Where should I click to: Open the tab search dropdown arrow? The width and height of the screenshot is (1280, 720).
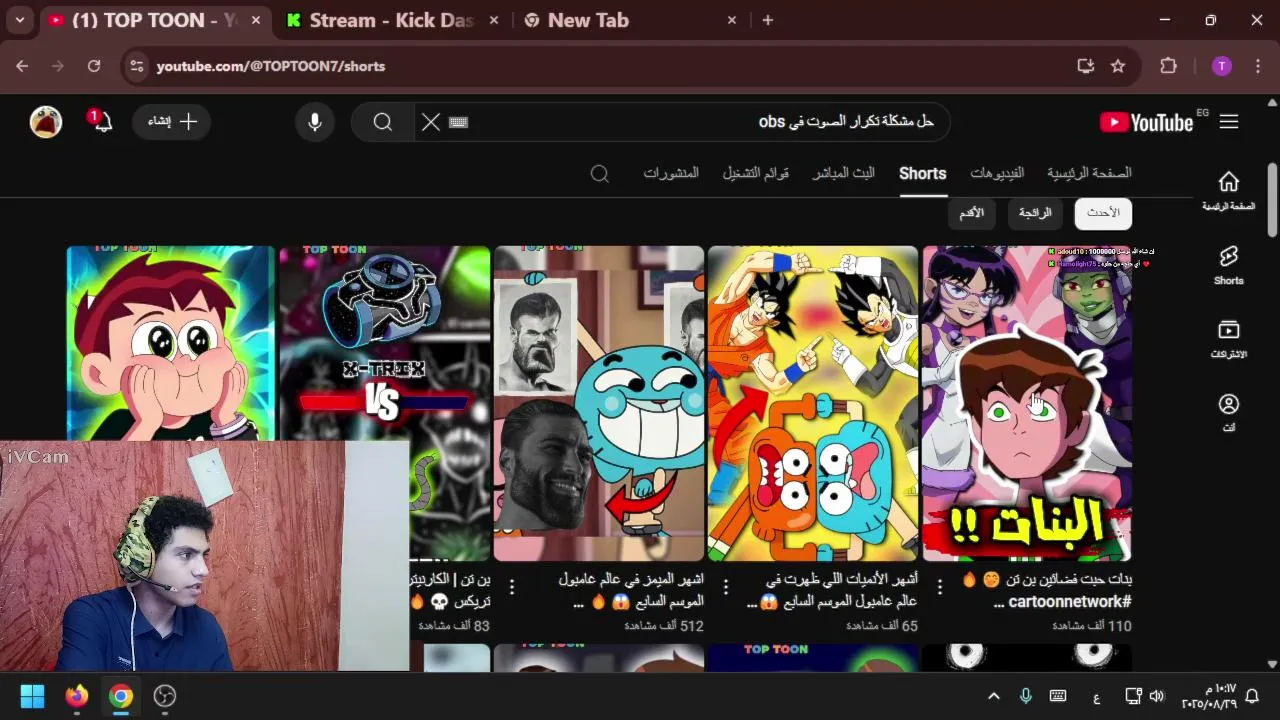coord(20,20)
